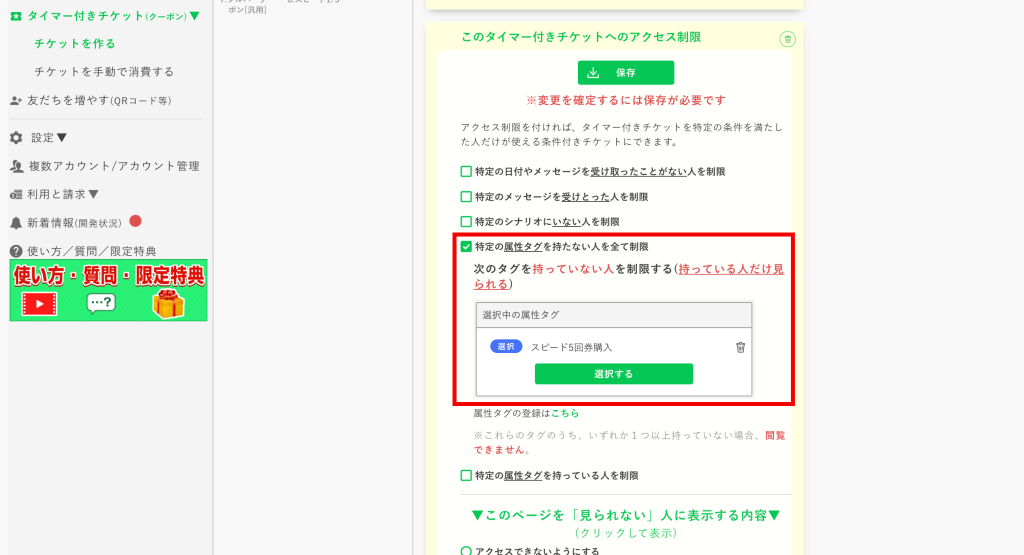The image size is (1024, 555).
Task: Click the 選択中の属性タグ header
Action: point(614,315)
